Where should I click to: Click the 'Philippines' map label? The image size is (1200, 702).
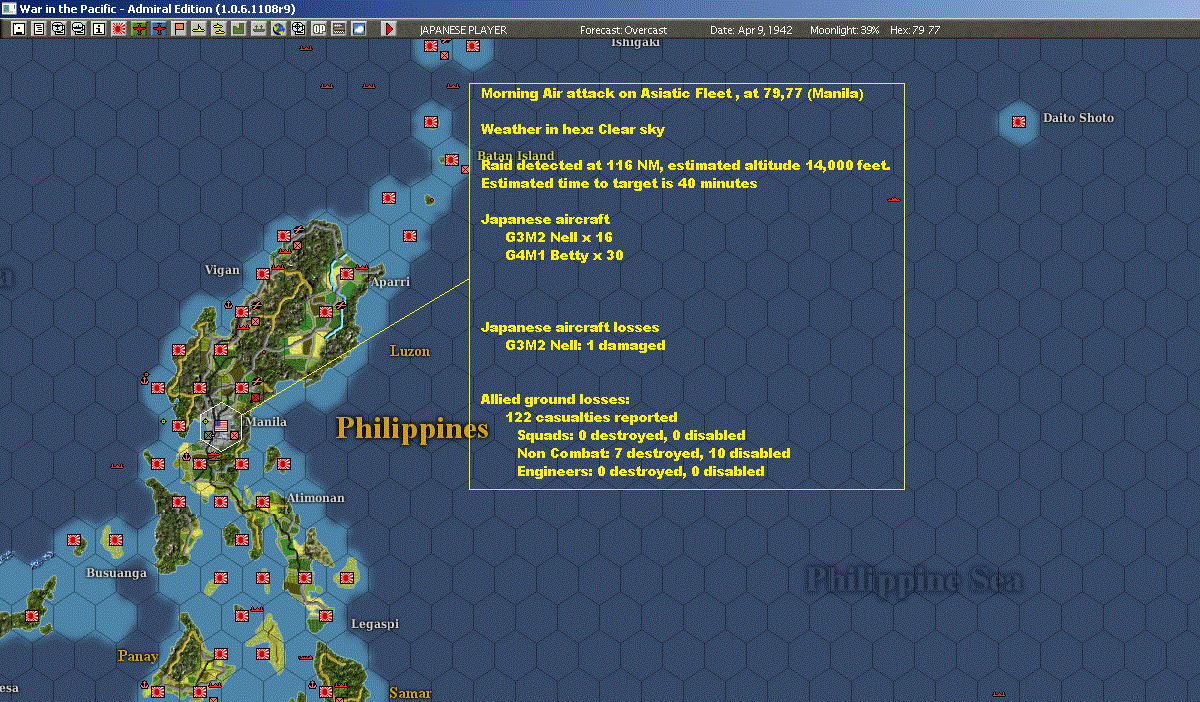[x=412, y=428]
